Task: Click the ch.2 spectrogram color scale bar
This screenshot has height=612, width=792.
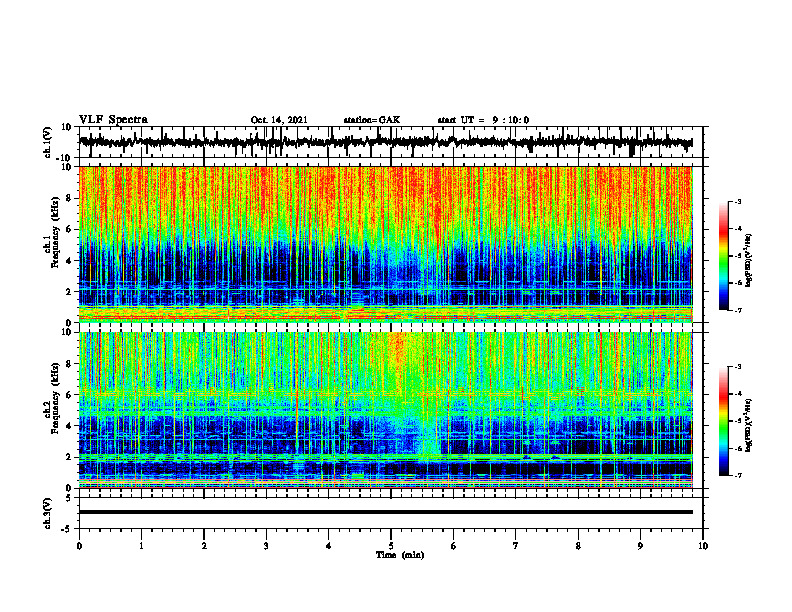Action: click(x=723, y=421)
